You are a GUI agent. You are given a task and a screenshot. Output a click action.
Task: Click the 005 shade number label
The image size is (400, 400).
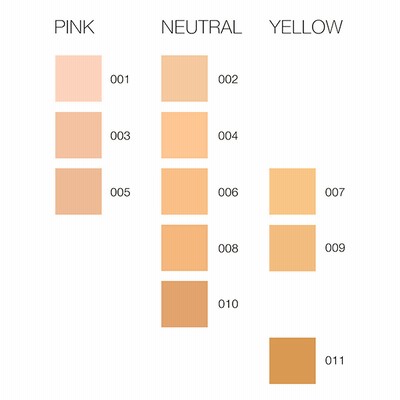tap(120, 192)
